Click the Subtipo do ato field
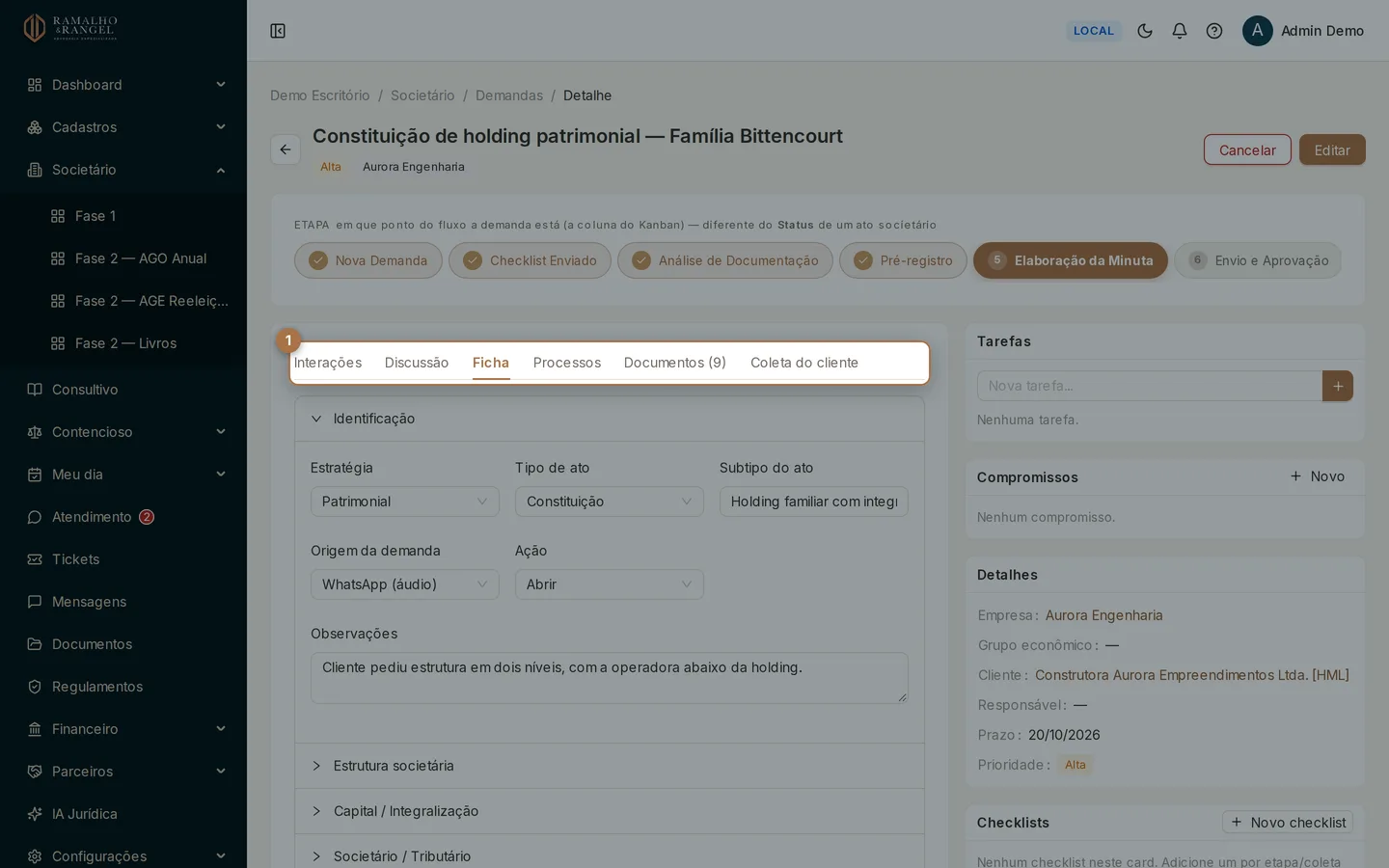 click(x=814, y=502)
